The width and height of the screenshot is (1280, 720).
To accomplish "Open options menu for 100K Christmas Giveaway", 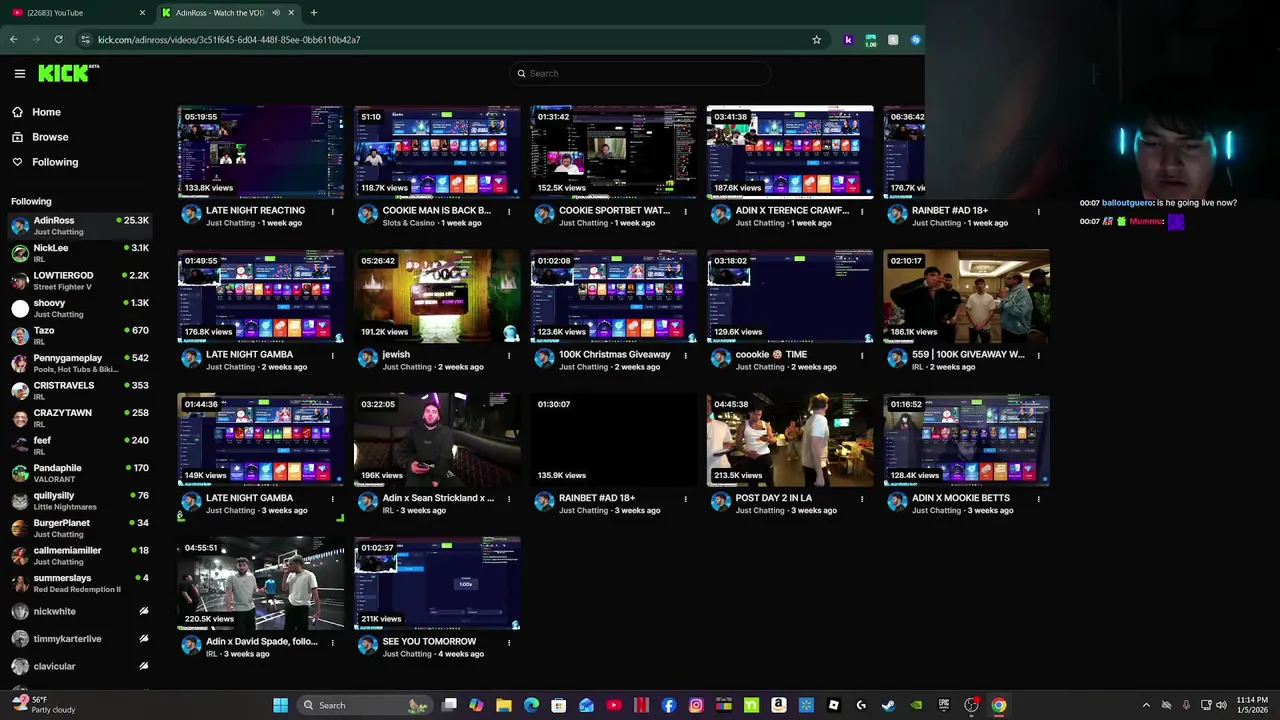I will (x=686, y=355).
